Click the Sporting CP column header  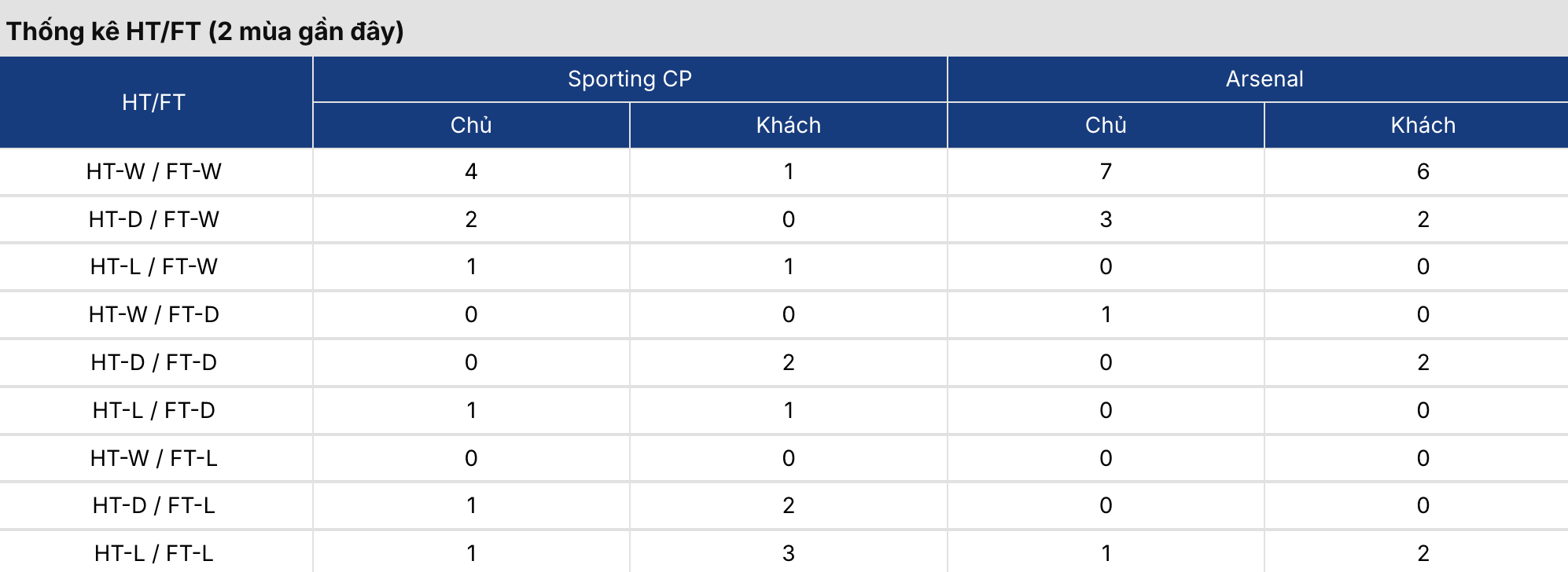click(x=630, y=79)
